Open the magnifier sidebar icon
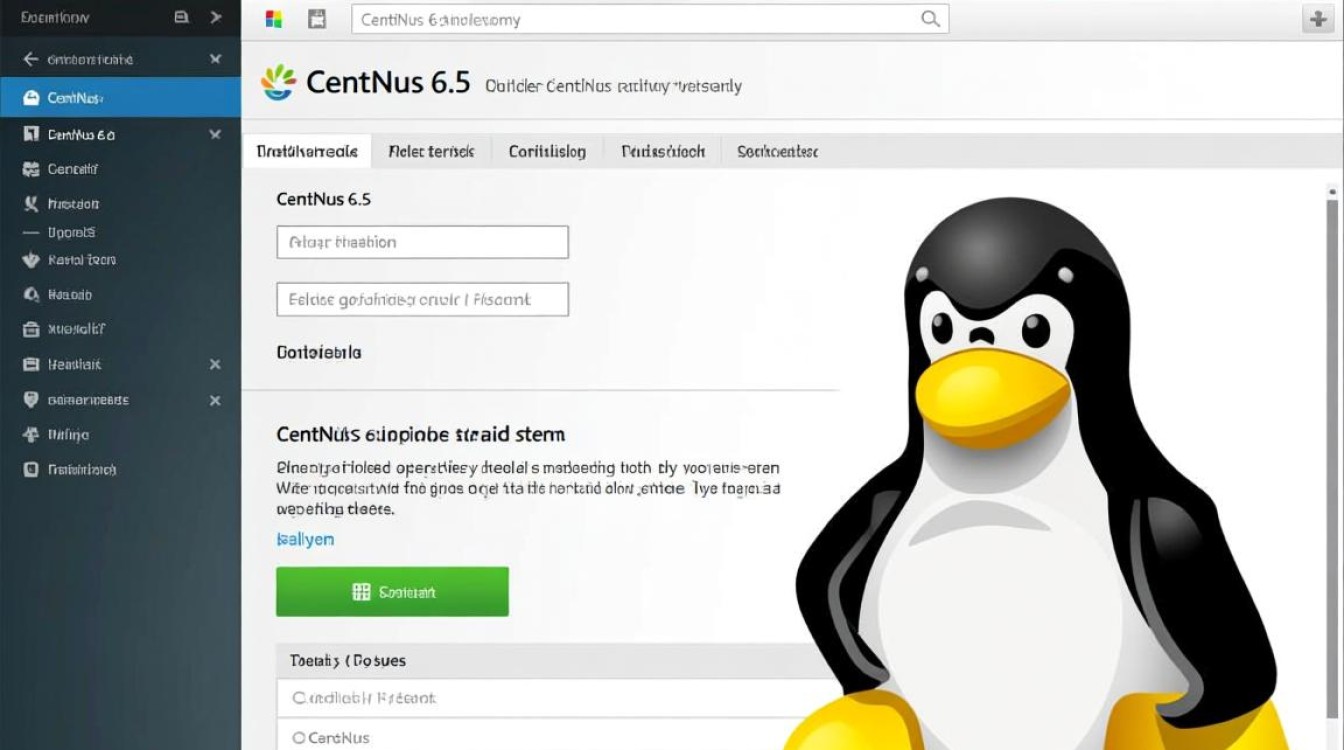This screenshot has width=1344, height=750. point(30,293)
